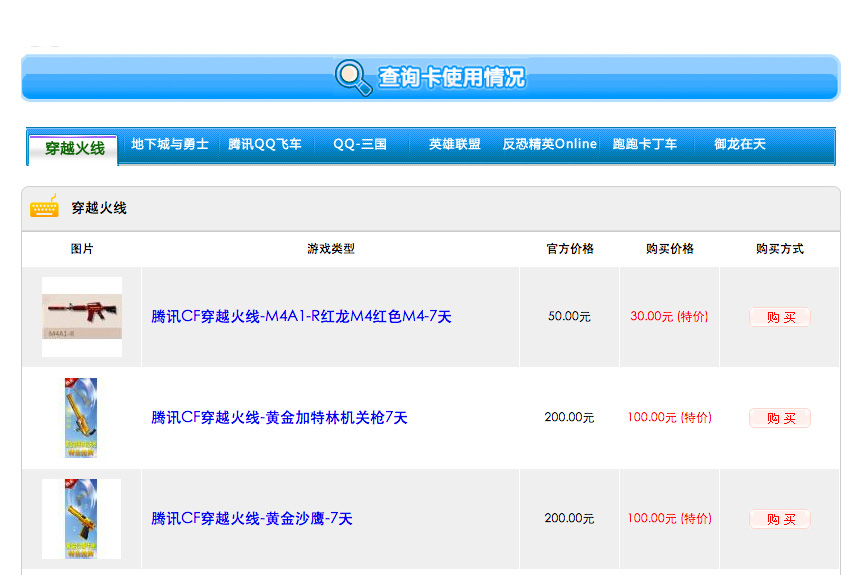Select the 穿越火线 tab
Screen dimensions: 857x575
click(73, 148)
